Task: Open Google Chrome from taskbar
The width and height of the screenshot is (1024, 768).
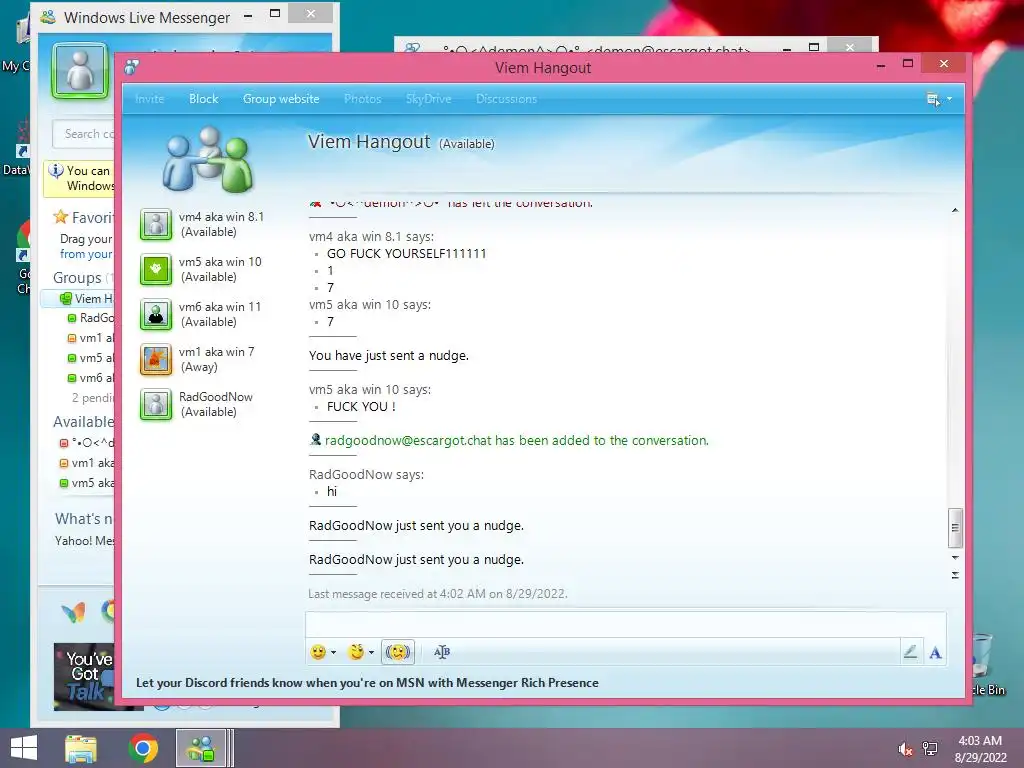Action: [x=143, y=748]
